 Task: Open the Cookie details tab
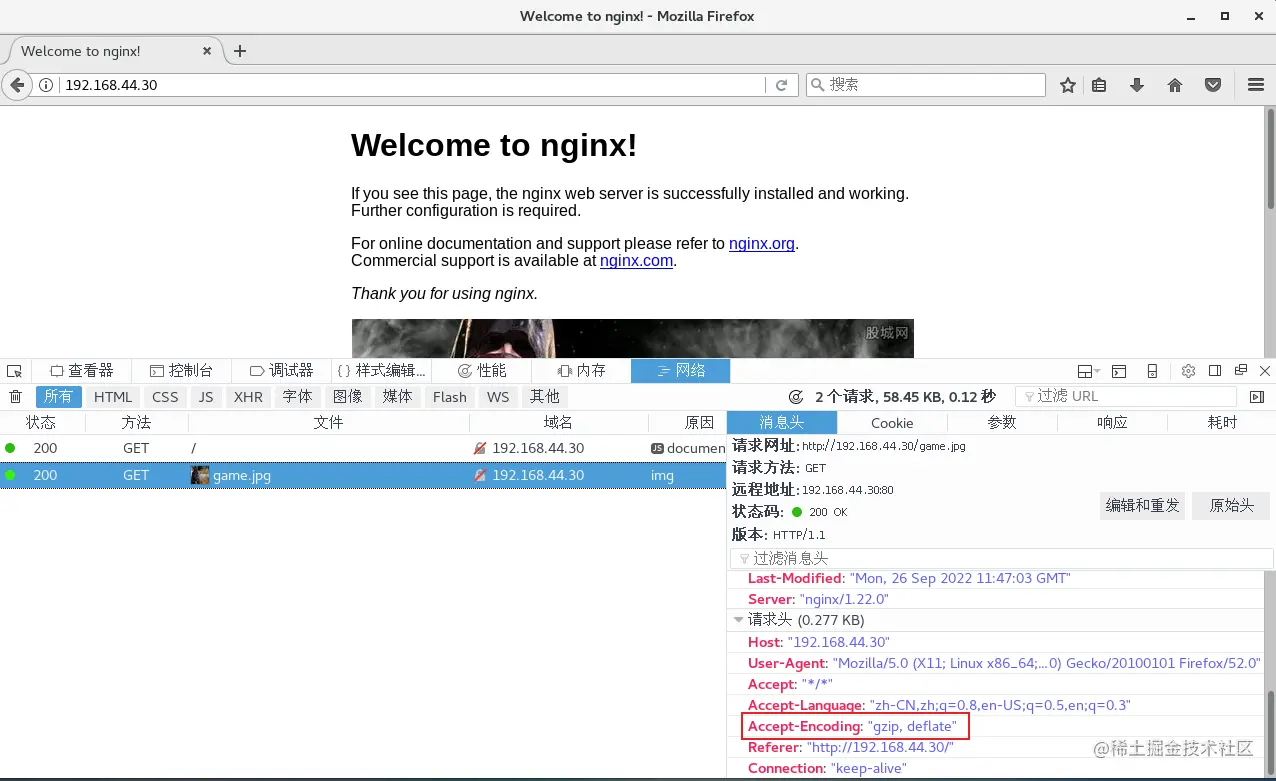click(x=892, y=423)
